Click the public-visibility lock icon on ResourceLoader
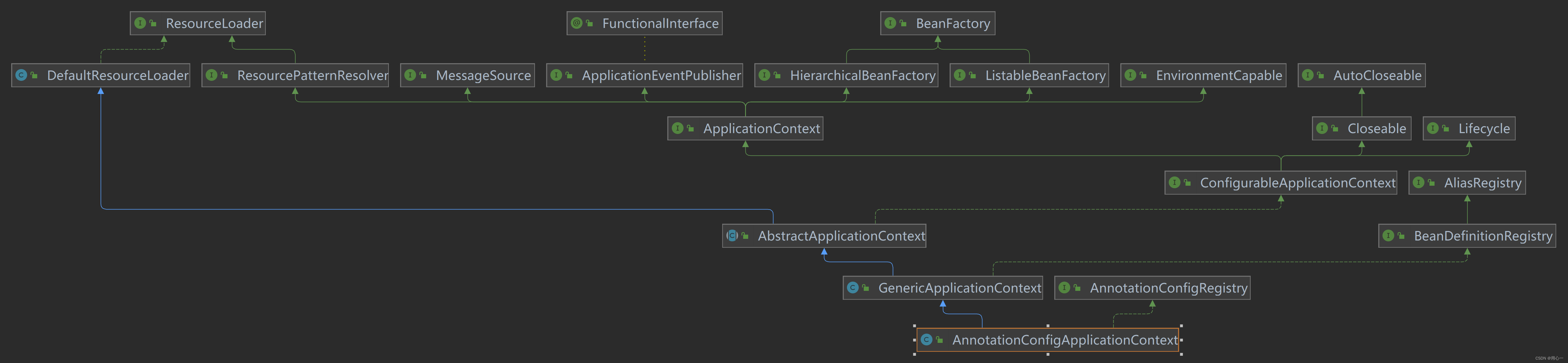This screenshot has width=1568, height=363. tap(153, 23)
